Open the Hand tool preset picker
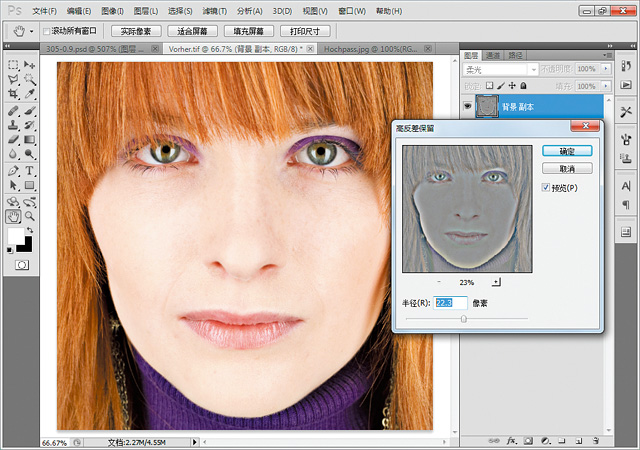The width and height of the screenshot is (640, 450). pos(31,31)
